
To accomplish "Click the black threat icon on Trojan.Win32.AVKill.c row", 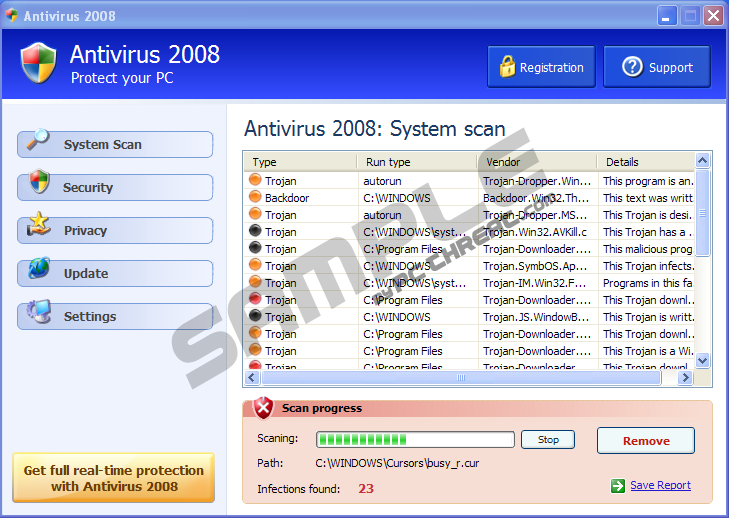I will click(x=255, y=231).
